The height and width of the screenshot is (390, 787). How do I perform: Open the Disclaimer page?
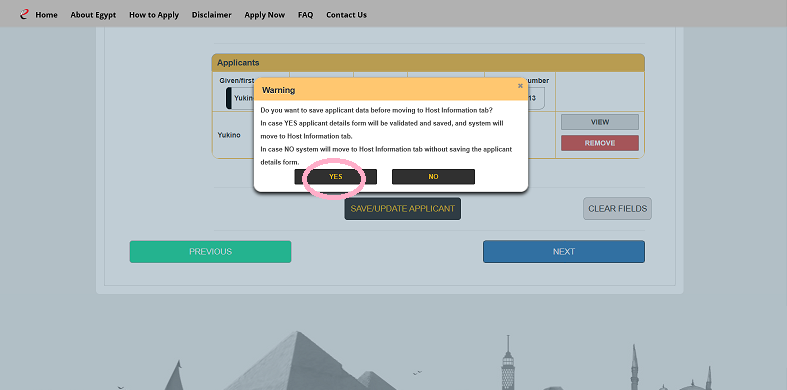point(211,15)
